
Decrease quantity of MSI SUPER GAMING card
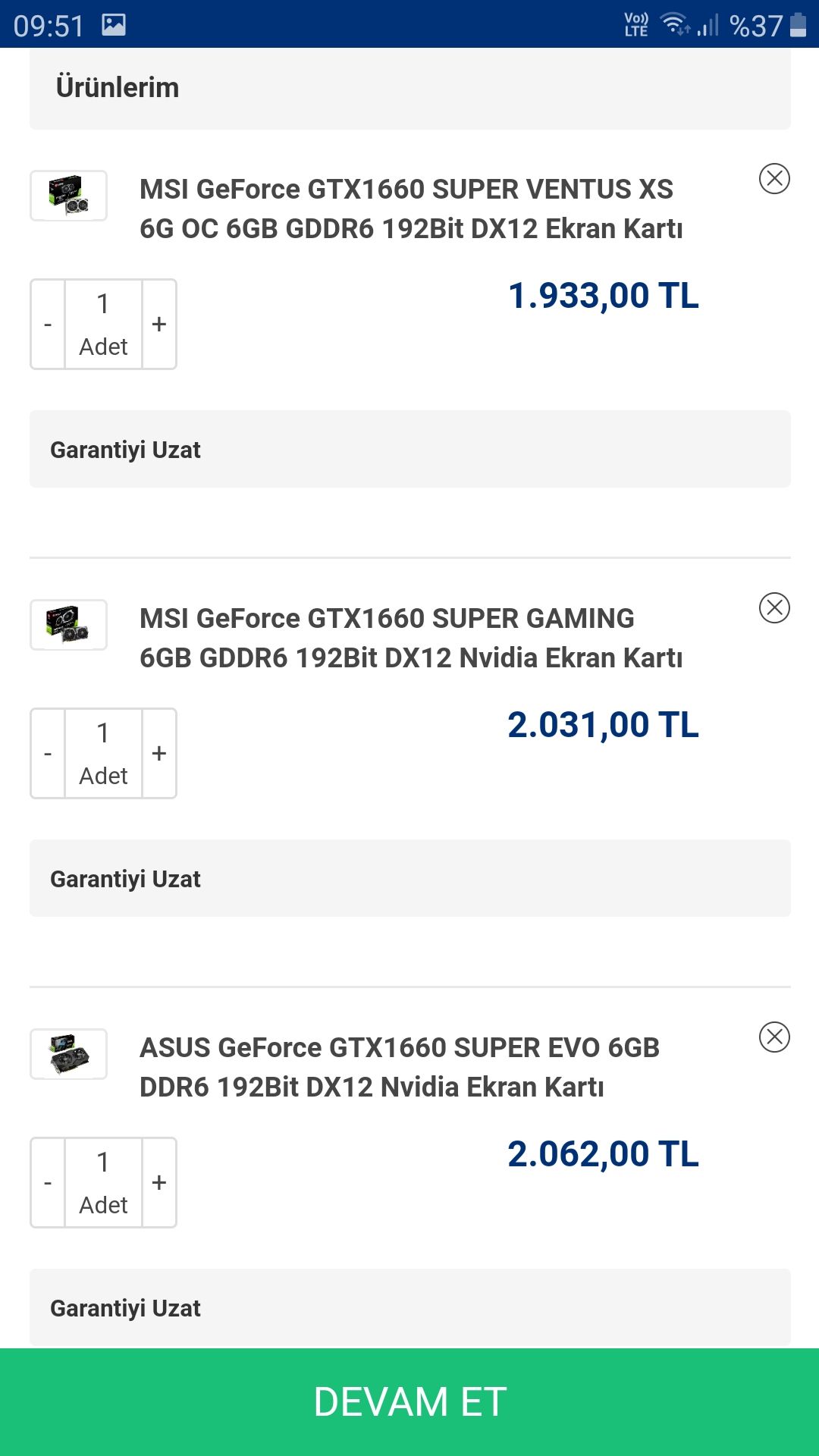coord(48,754)
